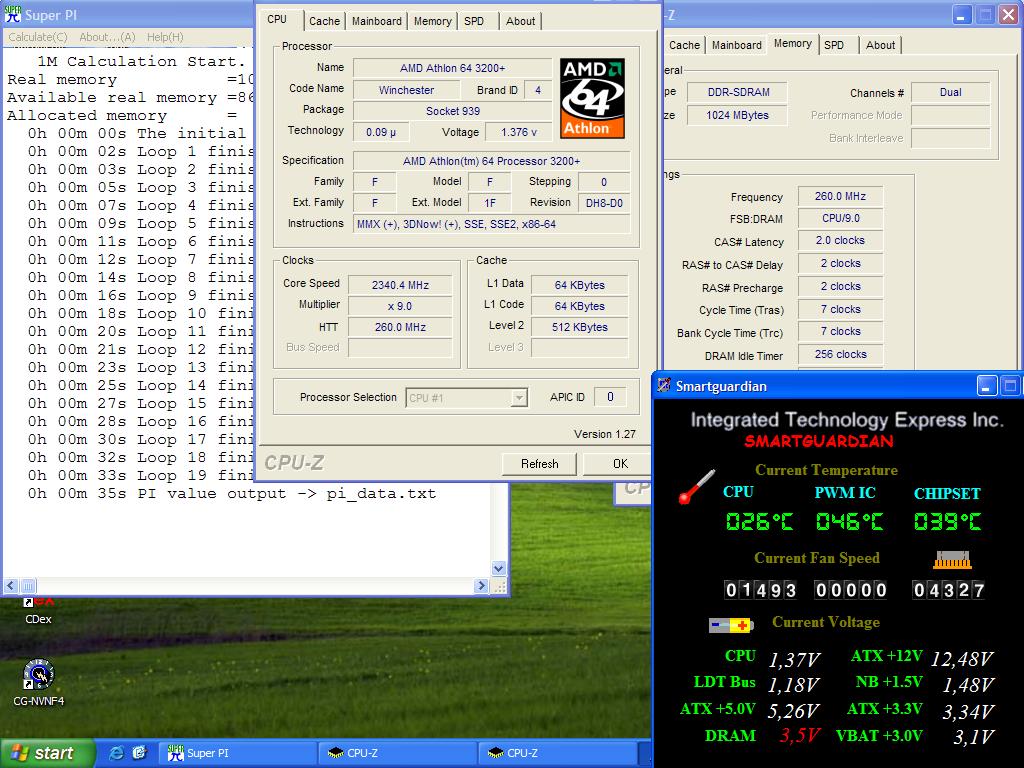Click the ATX +12V voltage reading 12,48V
1024x768 pixels.
[x=961, y=658]
